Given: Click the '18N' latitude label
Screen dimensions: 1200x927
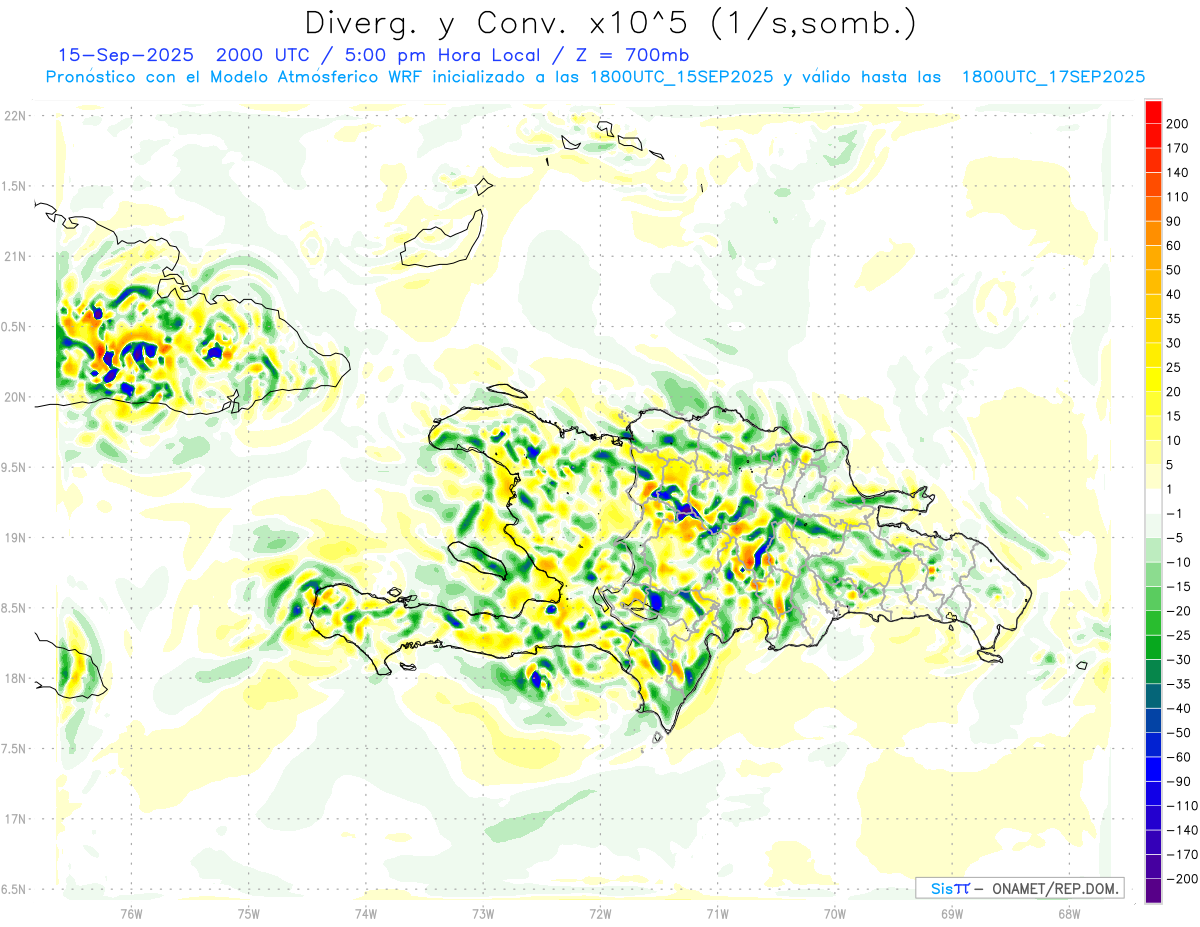Looking at the screenshot, I should point(13,678).
